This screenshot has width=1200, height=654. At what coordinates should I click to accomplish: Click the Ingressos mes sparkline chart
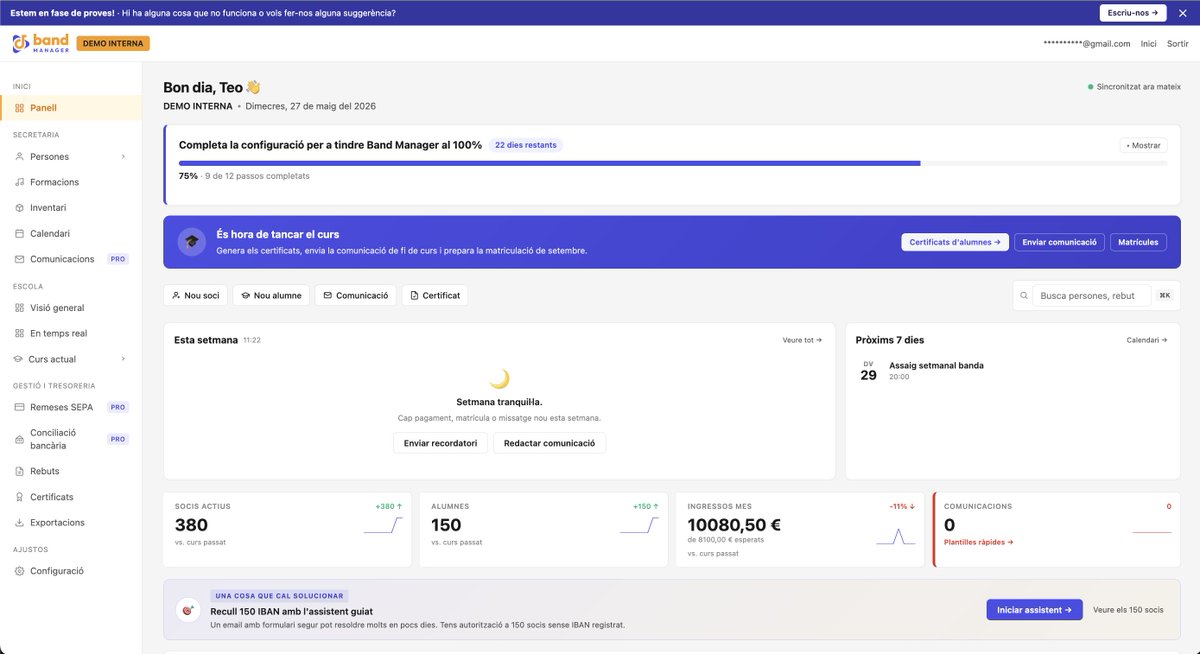[896, 536]
